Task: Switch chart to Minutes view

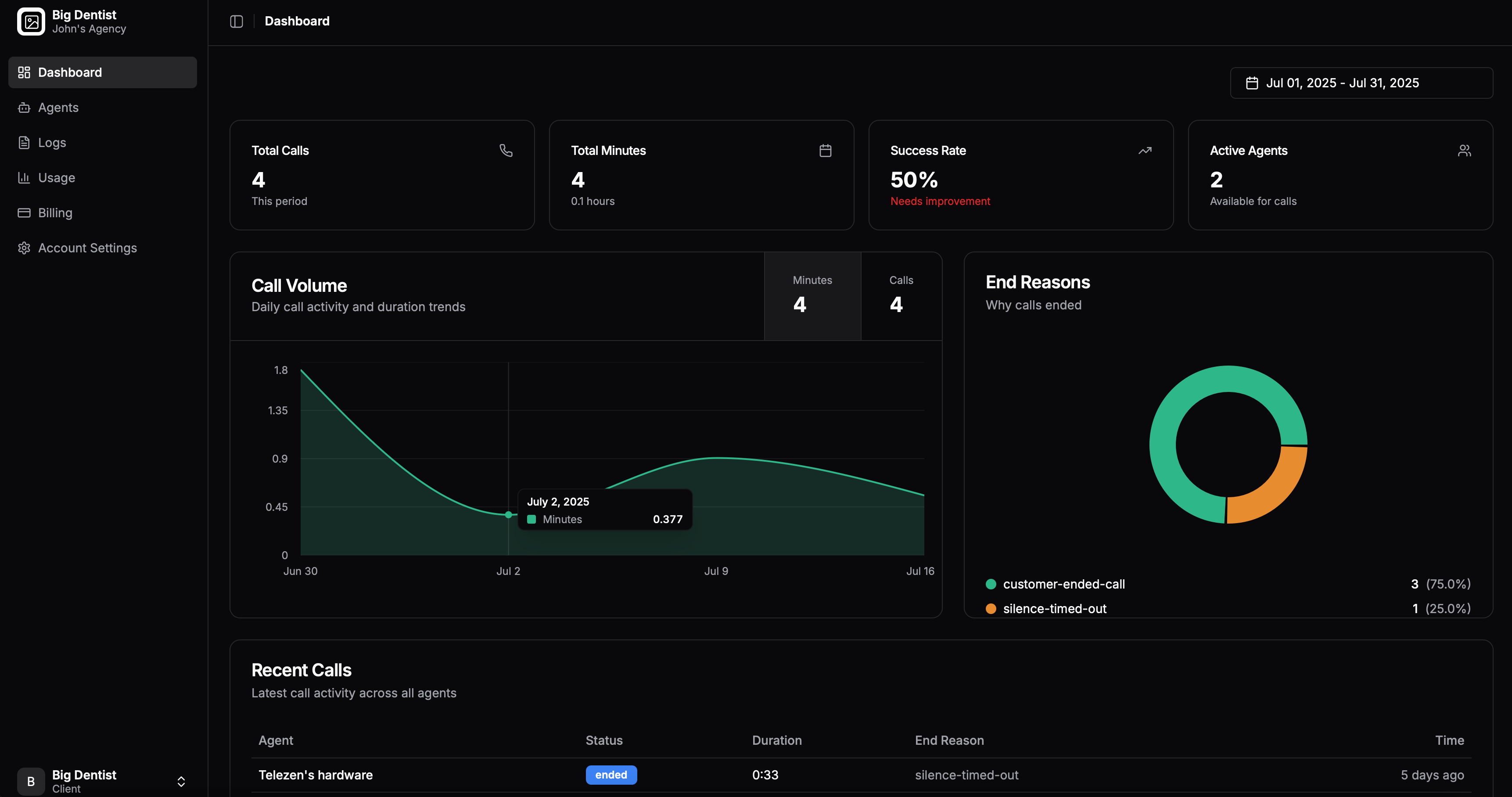Action: pos(812,296)
